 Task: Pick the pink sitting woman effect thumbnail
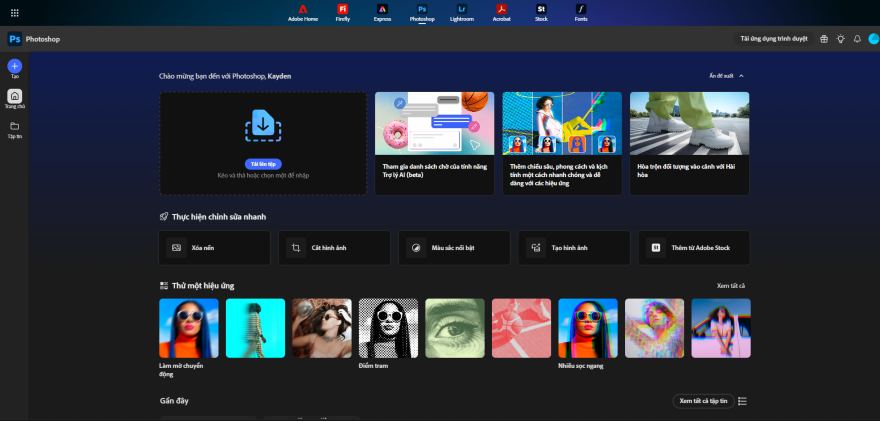click(721, 328)
